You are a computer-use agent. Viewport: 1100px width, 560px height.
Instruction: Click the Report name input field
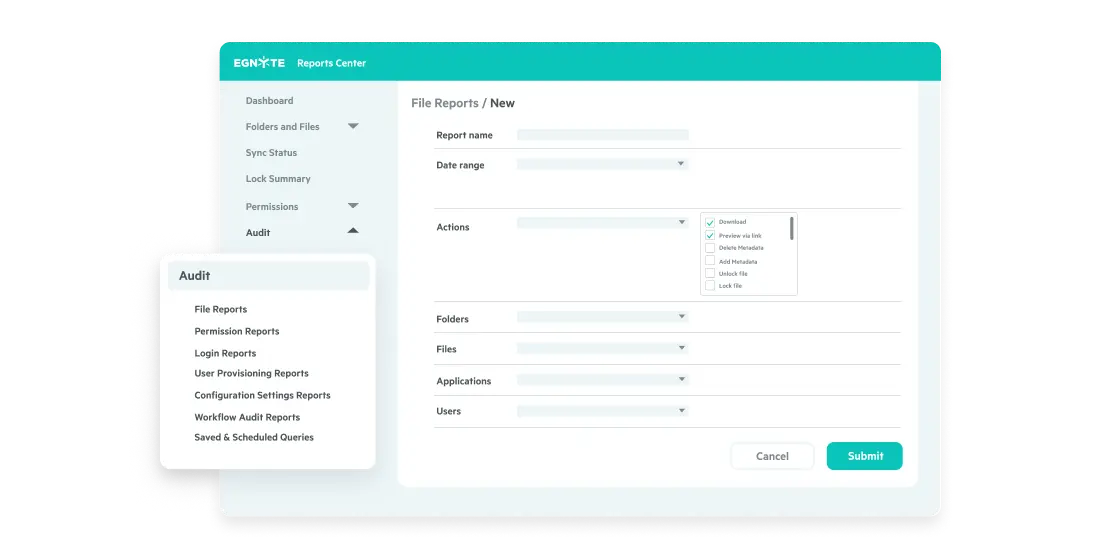pos(603,135)
